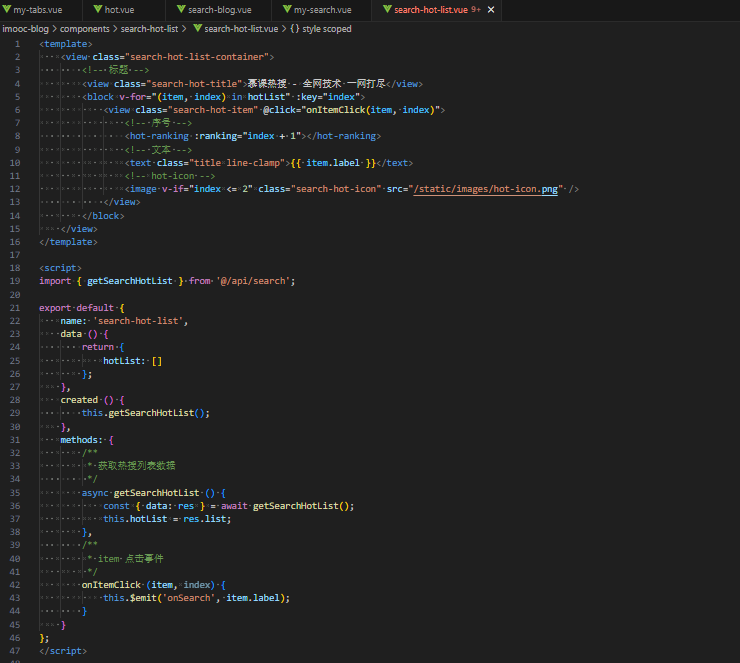Click line number 35 in gutter
740x663 pixels.
pos(15,493)
